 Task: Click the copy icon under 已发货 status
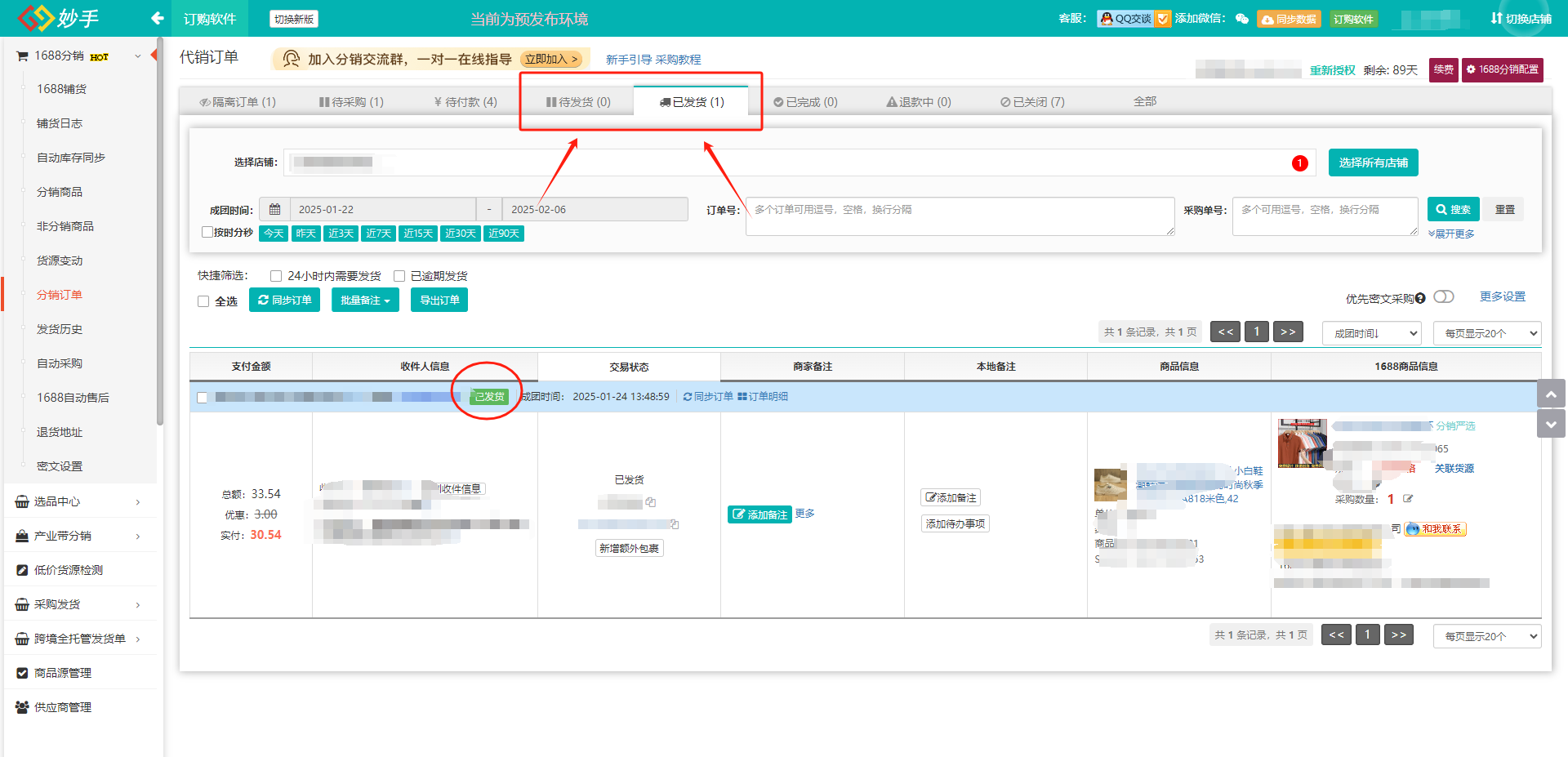650,502
